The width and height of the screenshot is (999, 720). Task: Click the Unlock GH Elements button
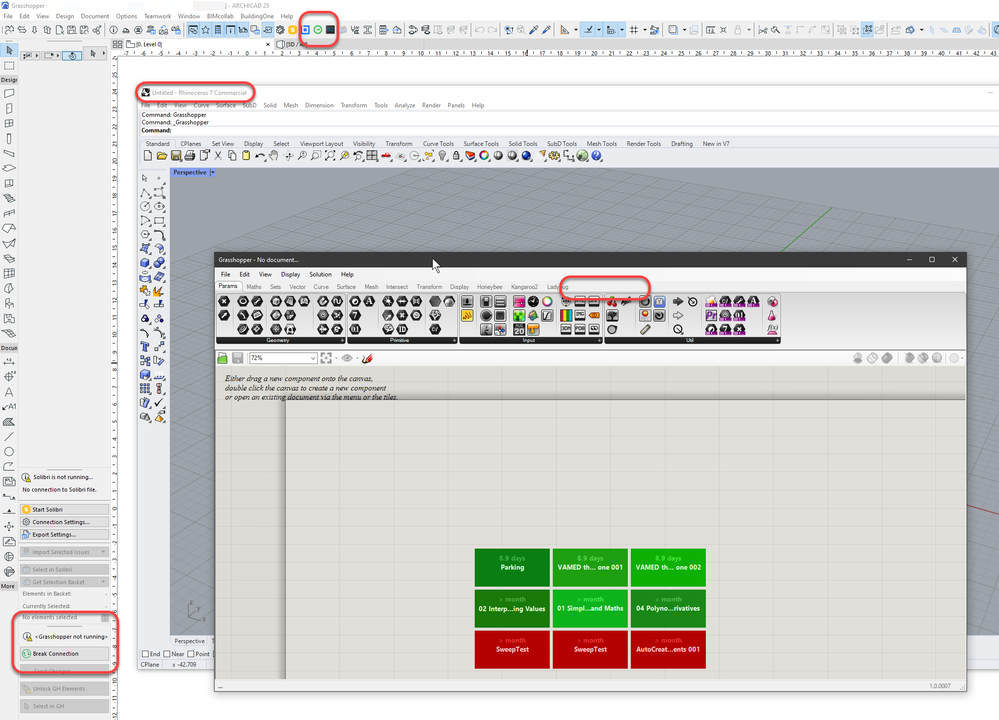pos(64,689)
